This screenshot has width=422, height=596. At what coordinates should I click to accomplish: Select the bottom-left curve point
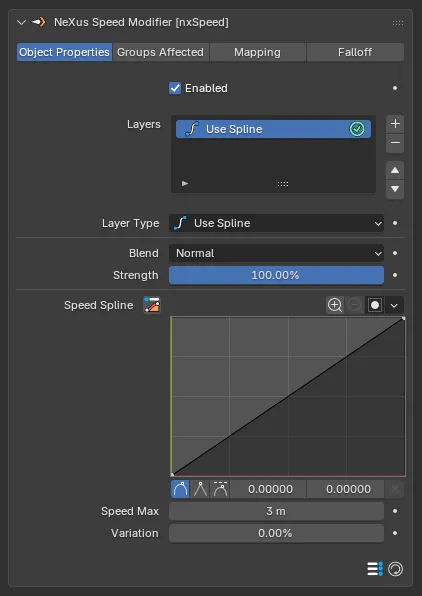pos(172,474)
